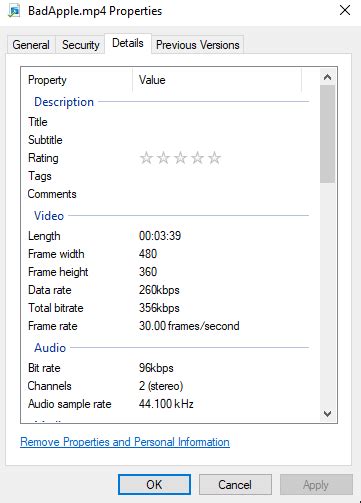
Task: Select the audio Bit rate label
Action: [44, 368]
